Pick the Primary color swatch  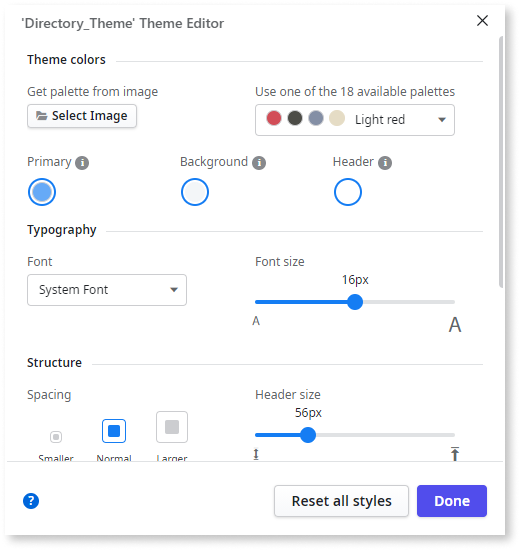point(42,192)
